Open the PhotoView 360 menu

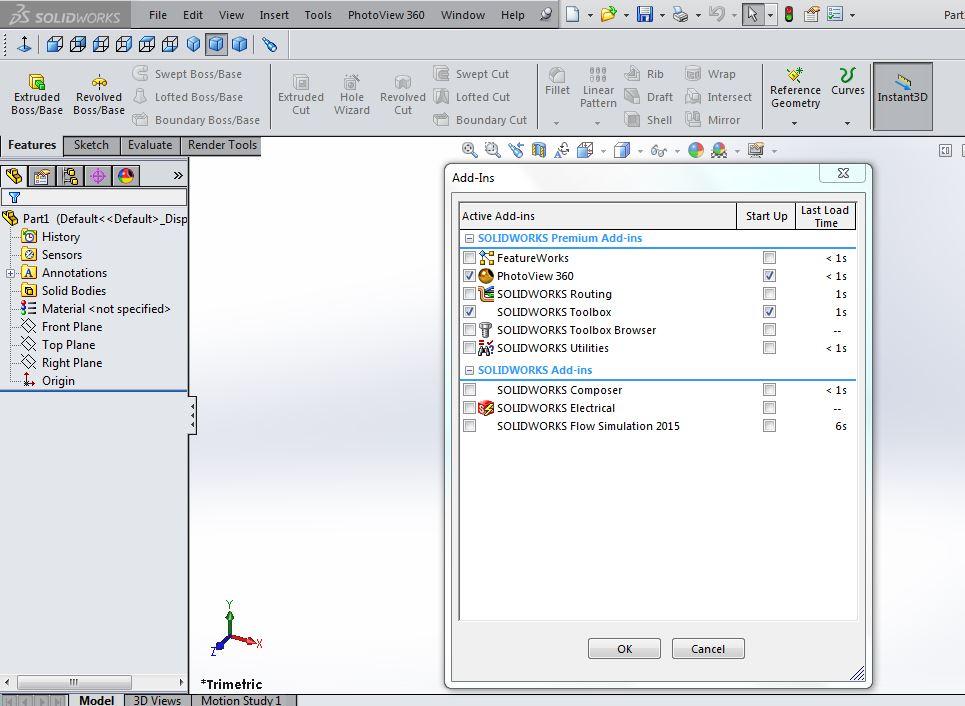pyautogui.click(x=386, y=15)
